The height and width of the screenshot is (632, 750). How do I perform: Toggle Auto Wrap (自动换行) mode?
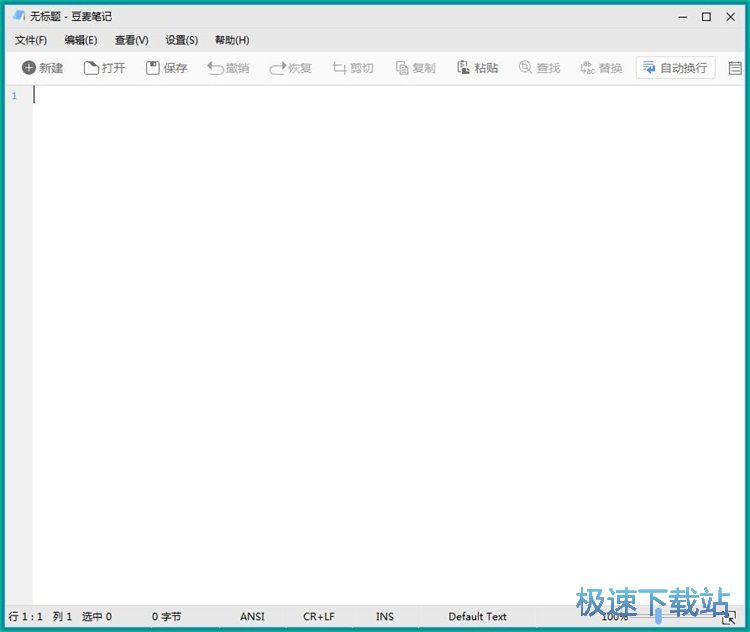(x=675, y=68)
